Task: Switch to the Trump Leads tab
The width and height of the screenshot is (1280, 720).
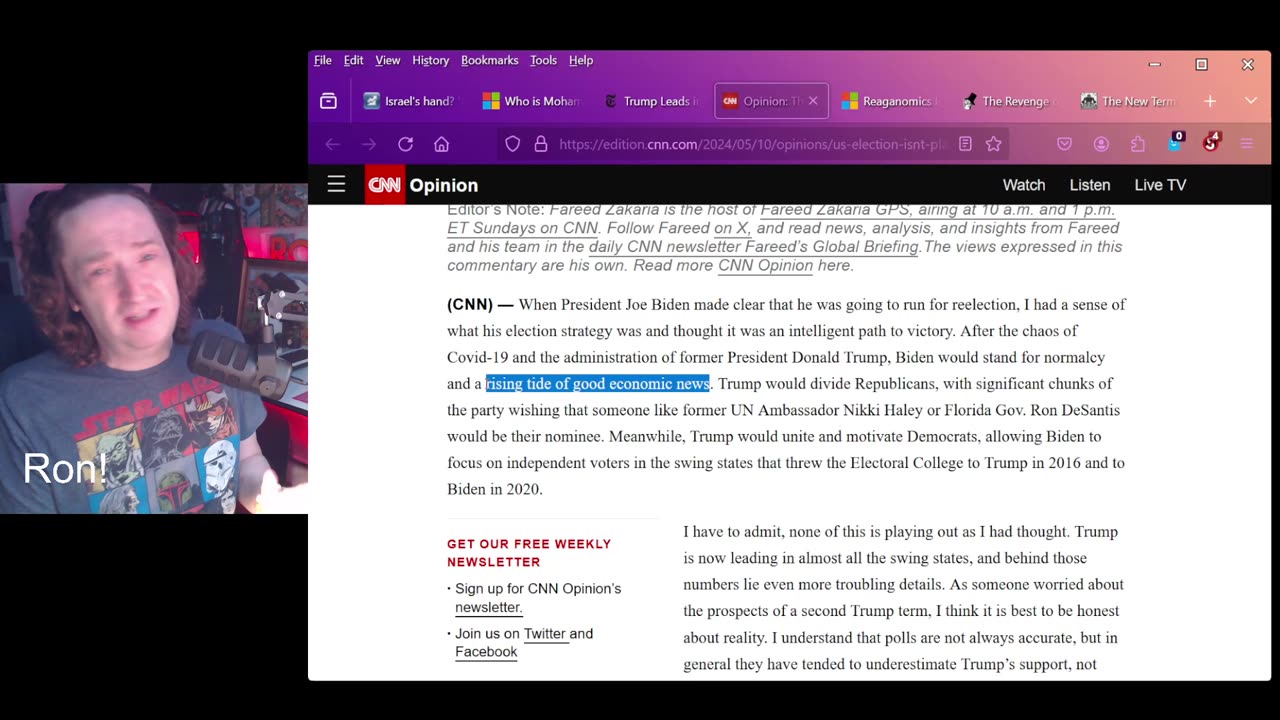Action: click(x=651, y=101)
